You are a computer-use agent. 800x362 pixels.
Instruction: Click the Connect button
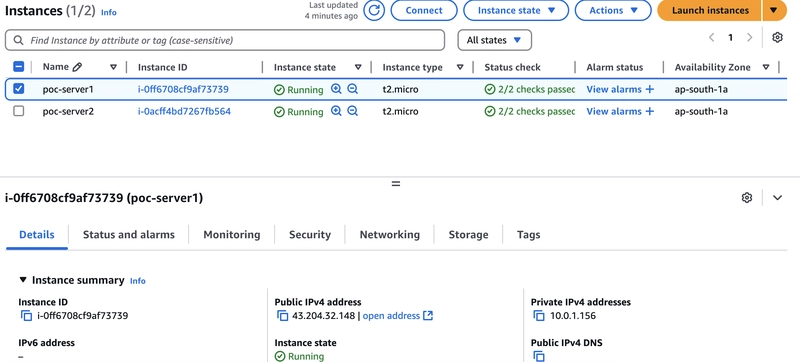pos(424,10)
